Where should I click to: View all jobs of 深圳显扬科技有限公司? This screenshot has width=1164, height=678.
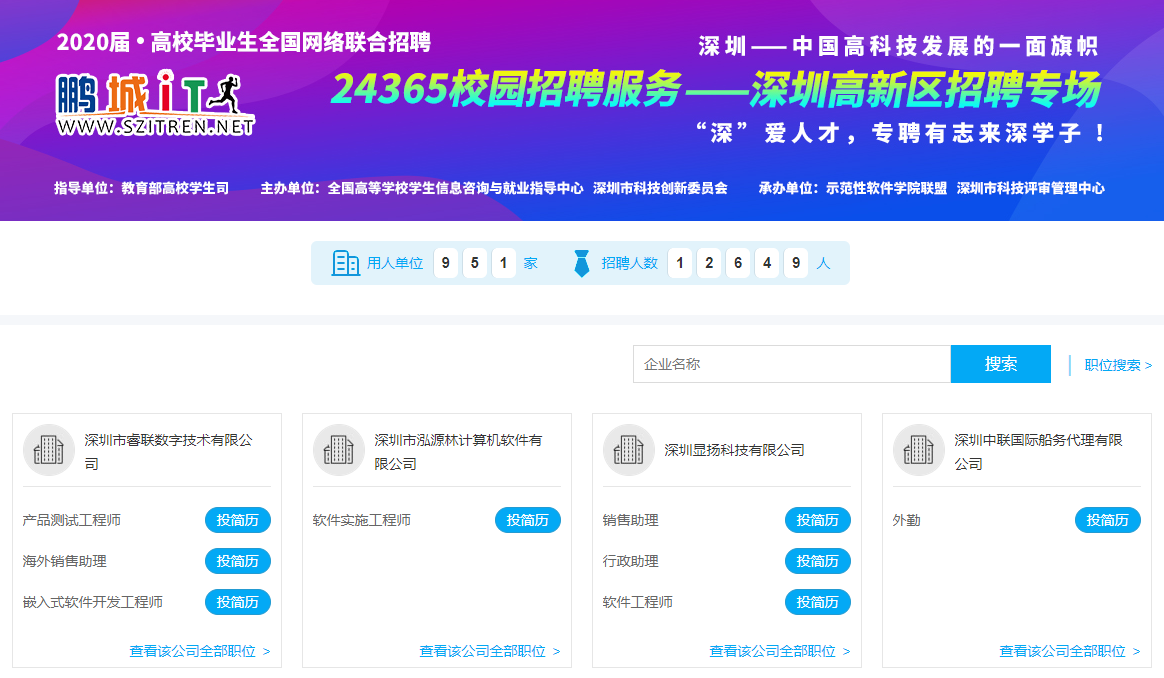[x=779, y=651]
